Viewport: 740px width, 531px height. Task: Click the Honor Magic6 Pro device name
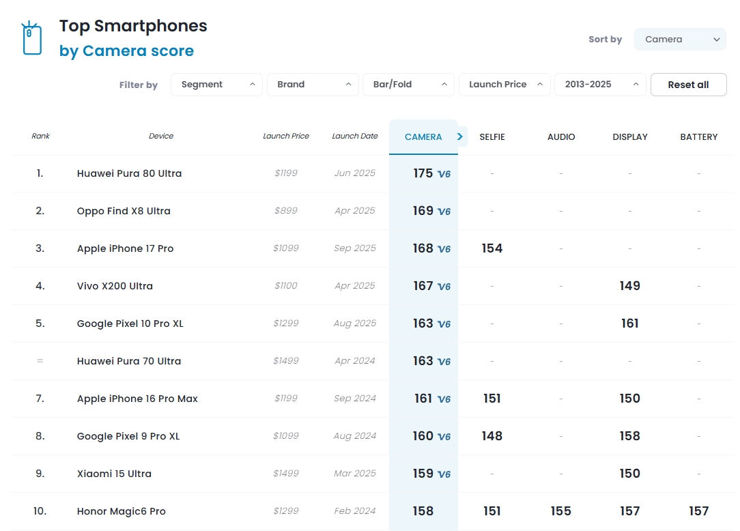[x=121, y=511]
